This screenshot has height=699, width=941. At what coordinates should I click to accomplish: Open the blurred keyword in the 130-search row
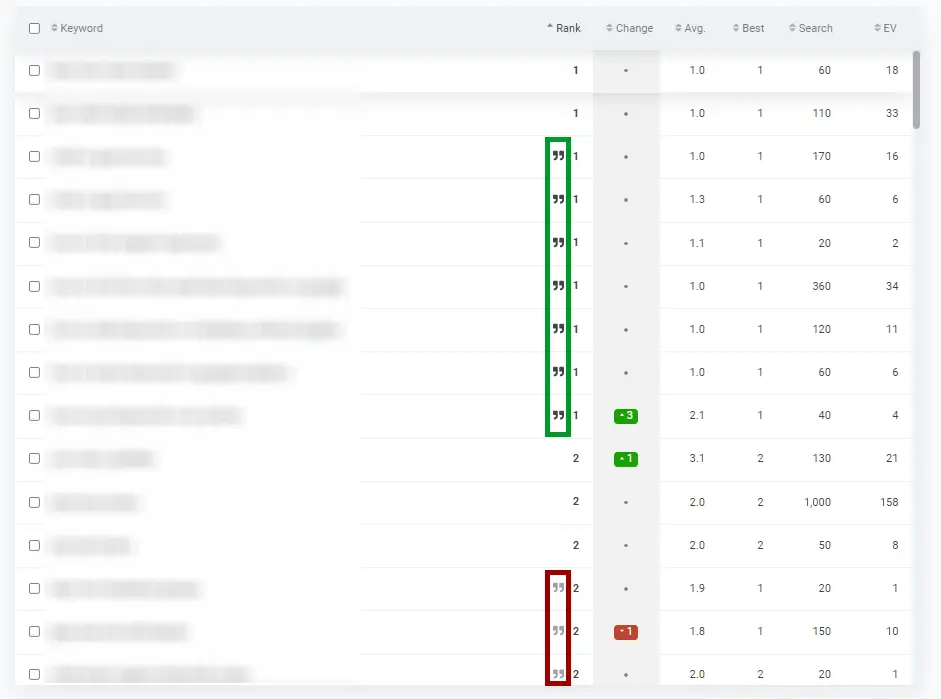[x=103, y=459]
